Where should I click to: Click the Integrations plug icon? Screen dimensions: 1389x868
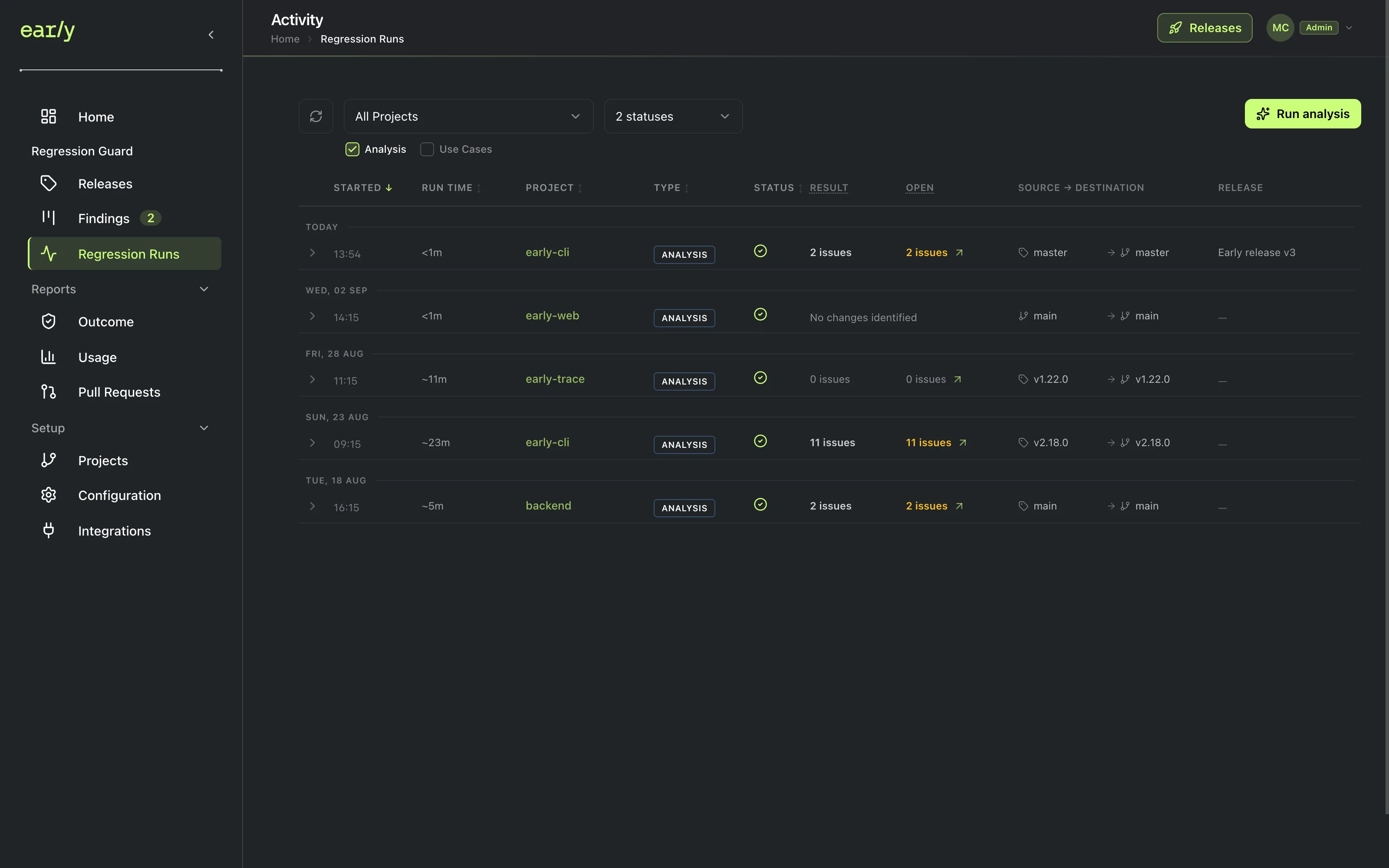49,530
